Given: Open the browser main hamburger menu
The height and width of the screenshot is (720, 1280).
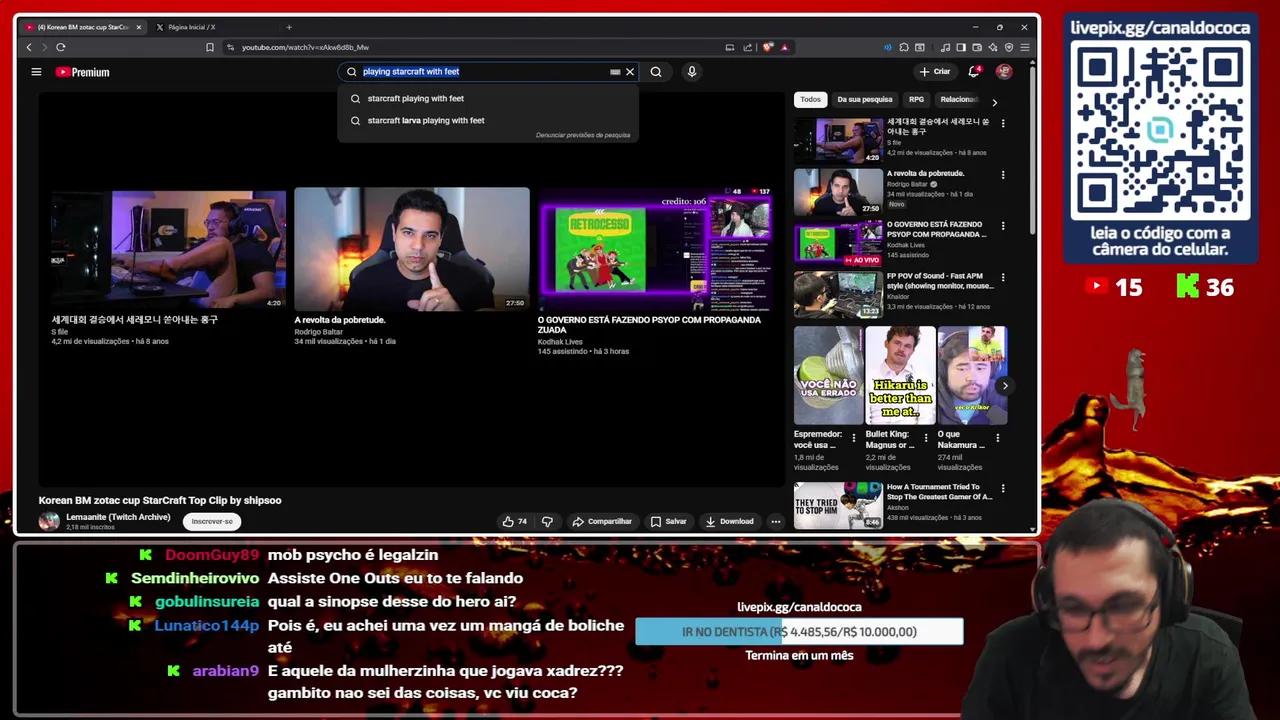Looking at the screenshot, I should [1025, 47].
